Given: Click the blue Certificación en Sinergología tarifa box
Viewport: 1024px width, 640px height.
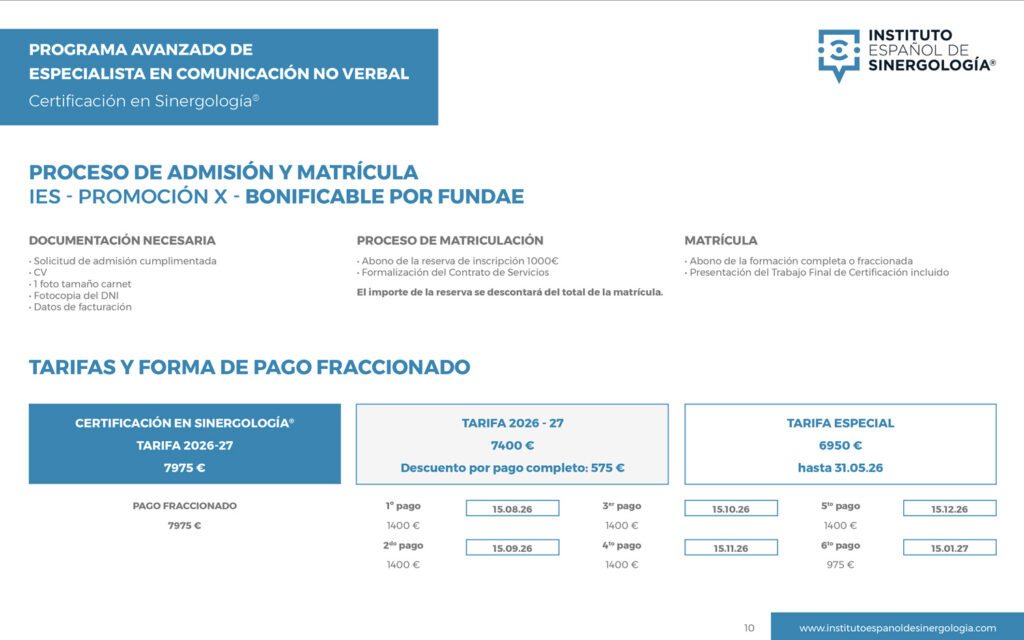Looking at the screenshot, I should click(x=185, y=444).
